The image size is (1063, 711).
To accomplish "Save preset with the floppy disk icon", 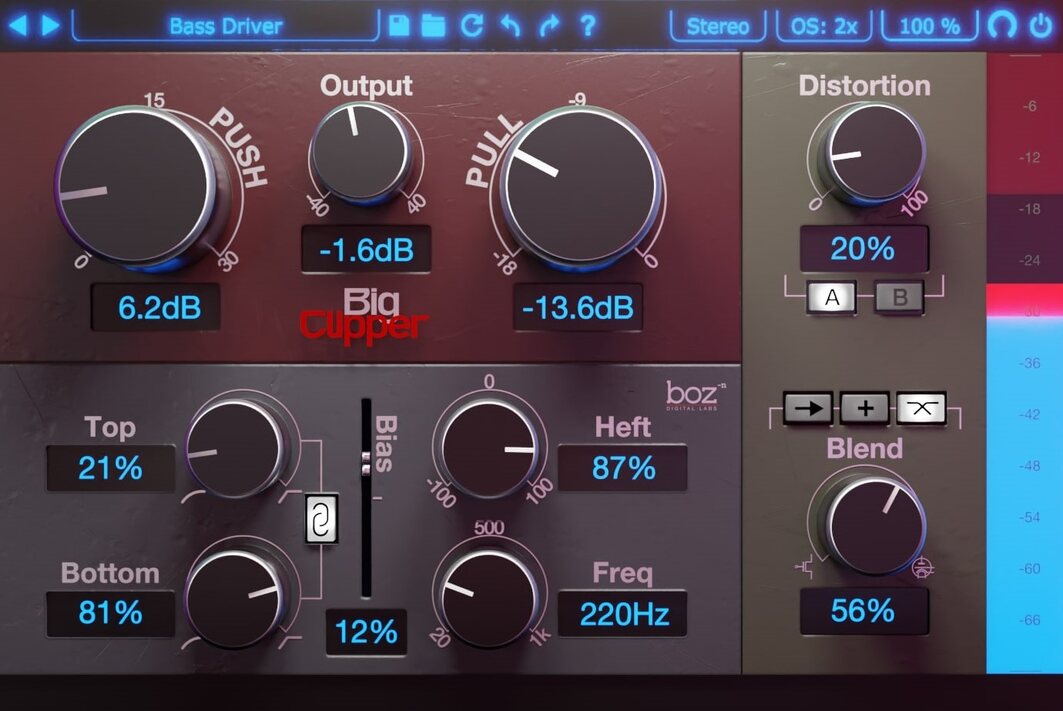I will [399, 25].
